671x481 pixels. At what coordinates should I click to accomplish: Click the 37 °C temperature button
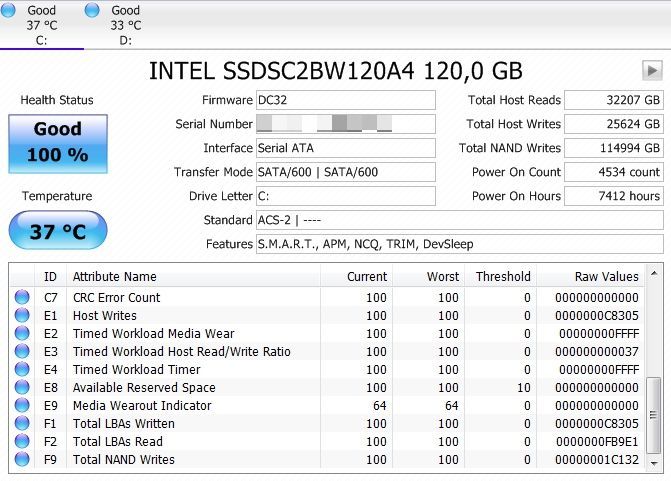57,232
